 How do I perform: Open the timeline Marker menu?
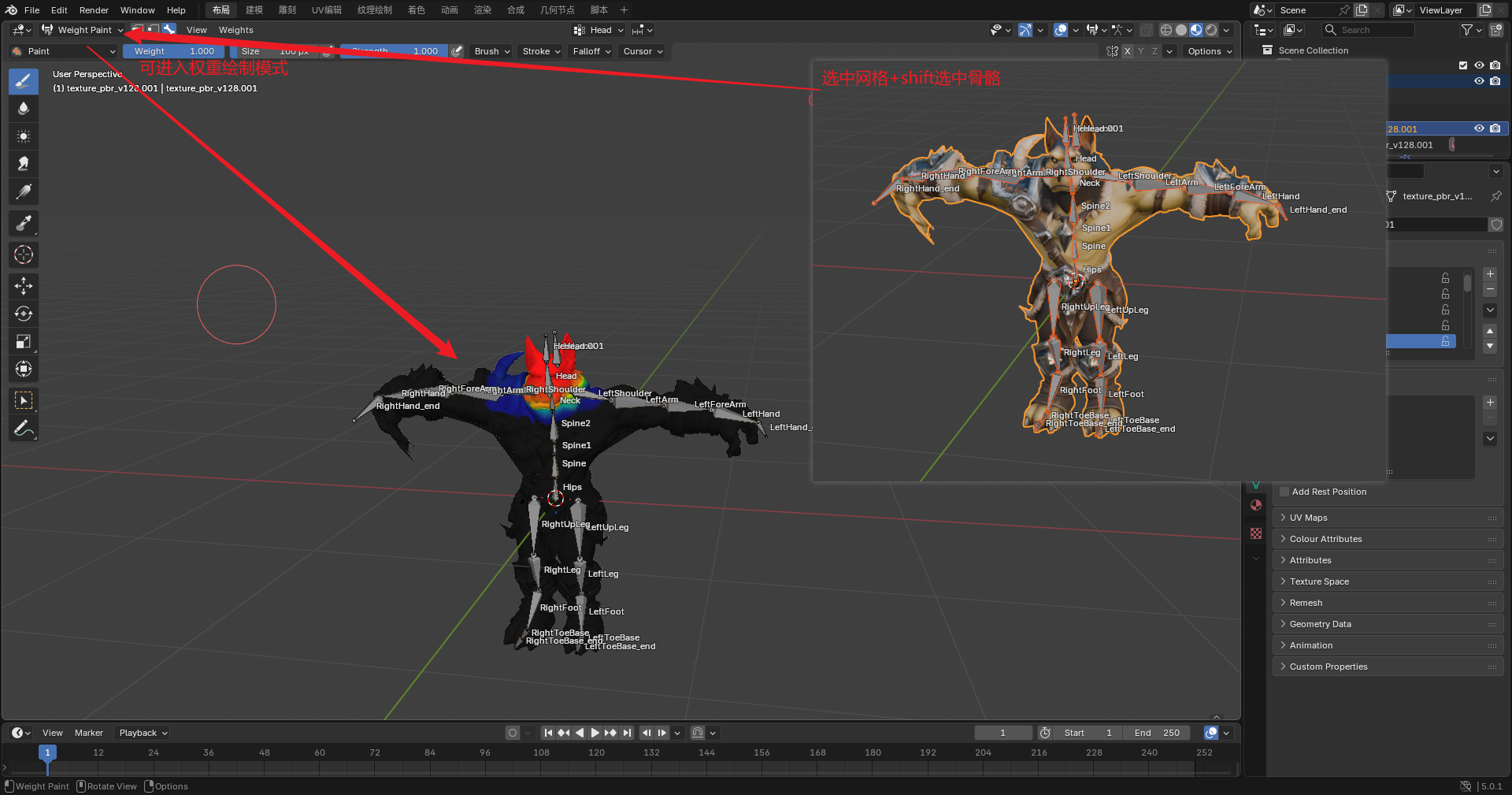coord(89,733)
